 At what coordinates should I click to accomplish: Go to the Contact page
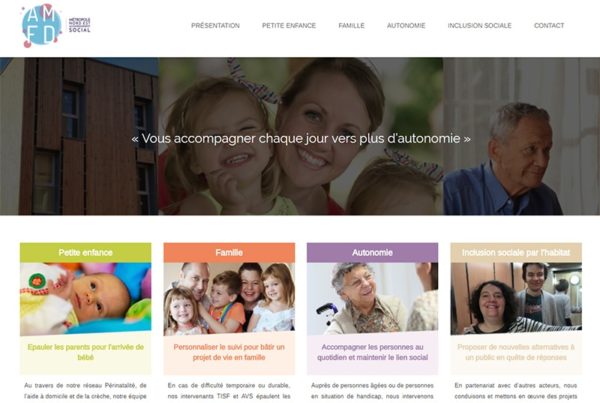coord(549,26)
